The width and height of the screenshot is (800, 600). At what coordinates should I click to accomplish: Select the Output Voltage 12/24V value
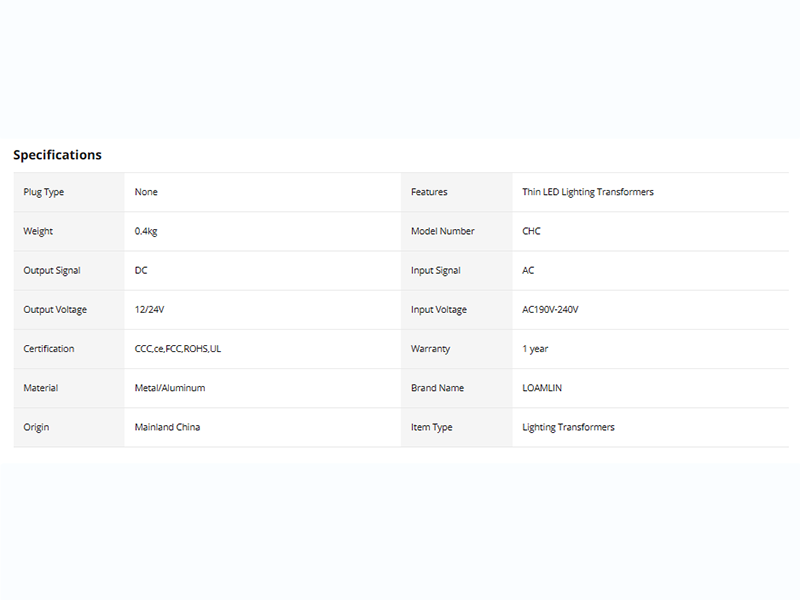[x=149, y=310]
